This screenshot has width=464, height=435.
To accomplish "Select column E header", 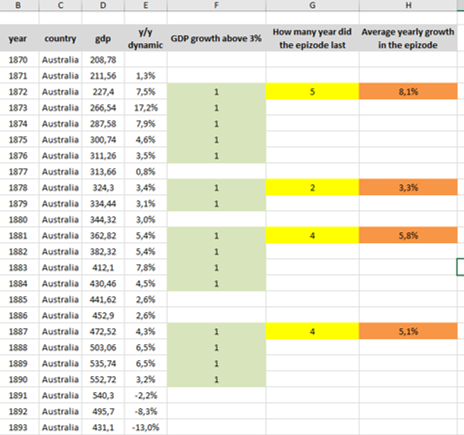I will click(146, 5).
